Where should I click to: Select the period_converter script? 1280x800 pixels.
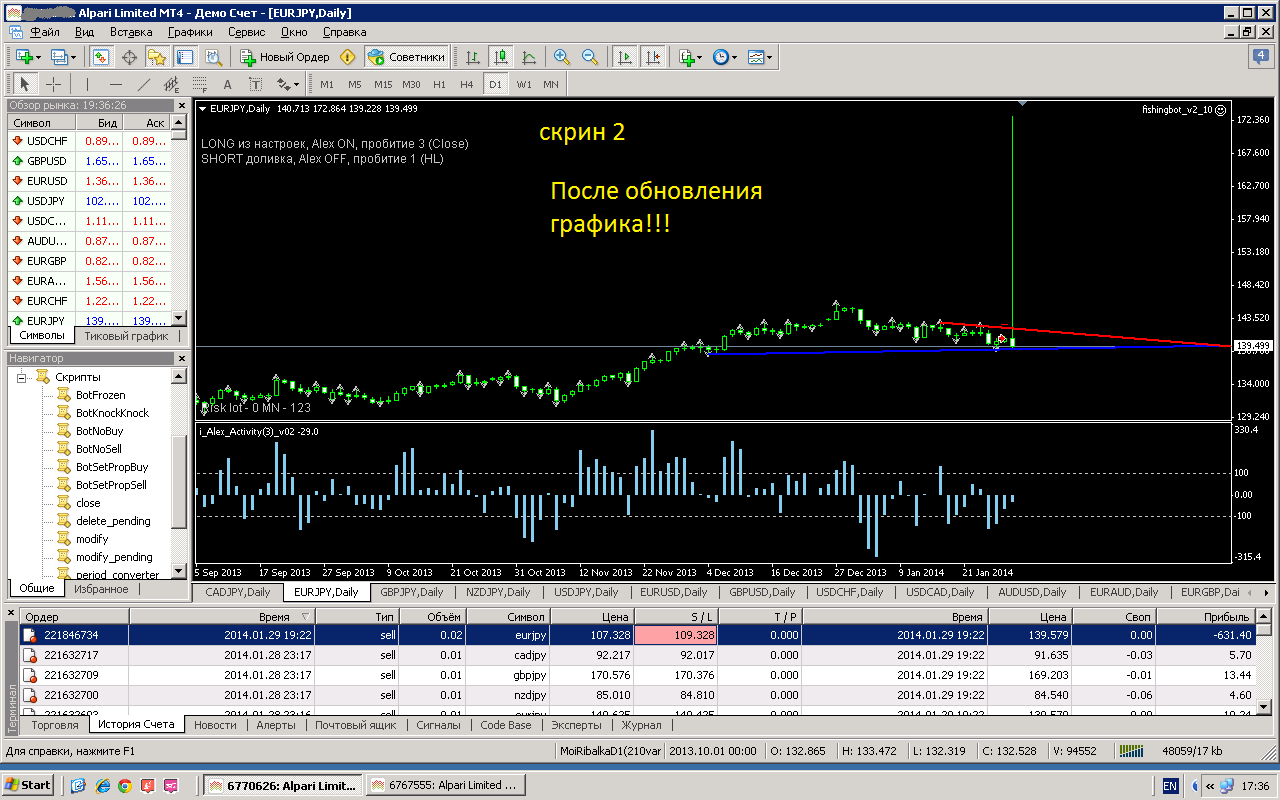(x=117, y=575)
